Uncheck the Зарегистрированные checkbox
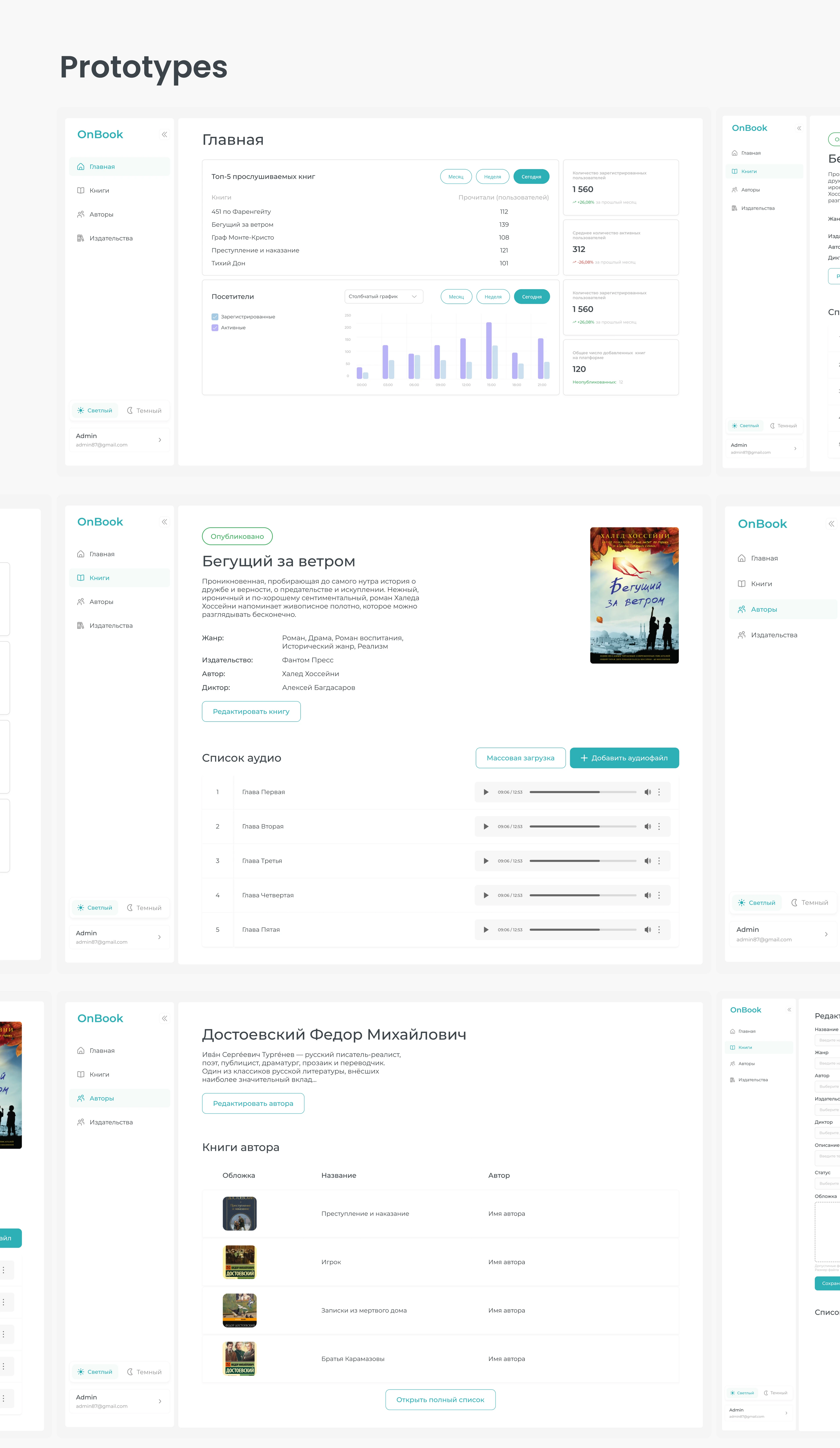840x1448 pixels. coord(215,317)
